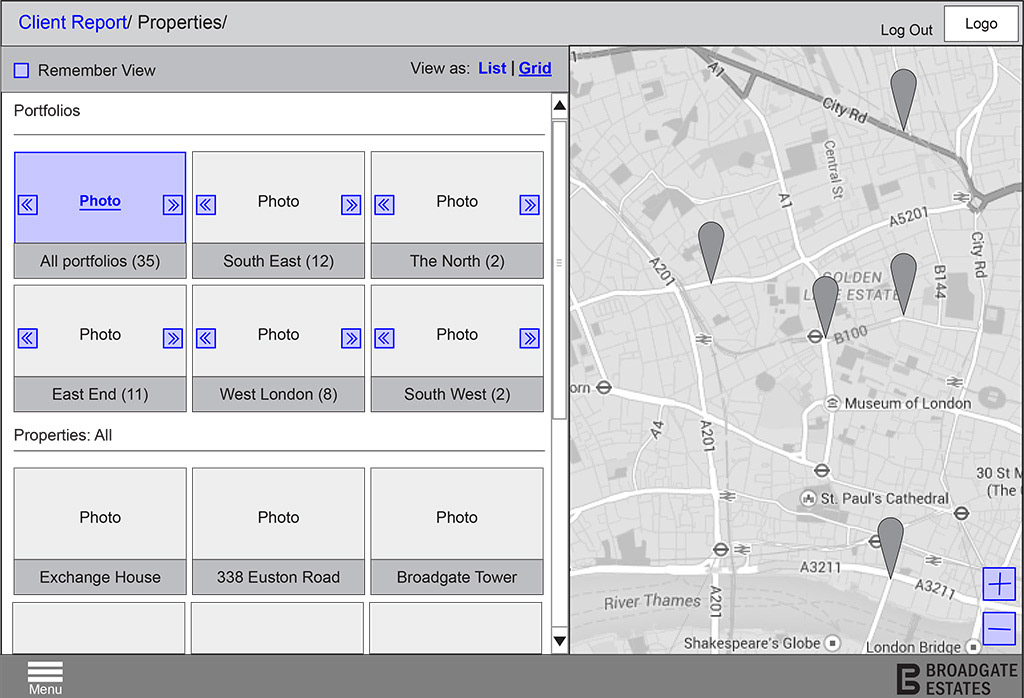Viewport: 1024px width, 698px height.
Task: Click the Broadgate Estates logo
Action: coord(957,679)
